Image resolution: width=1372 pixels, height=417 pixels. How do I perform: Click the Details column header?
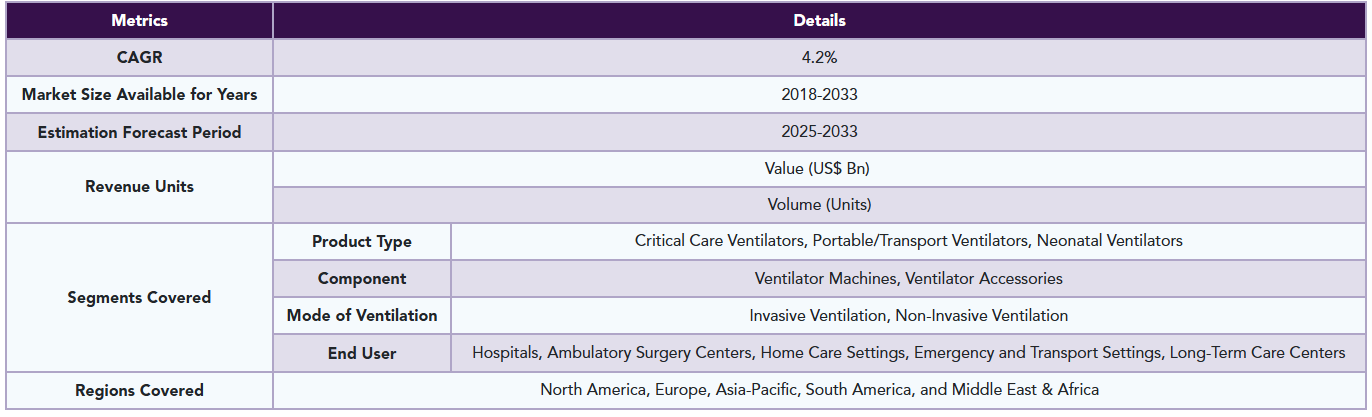point(819,20)
